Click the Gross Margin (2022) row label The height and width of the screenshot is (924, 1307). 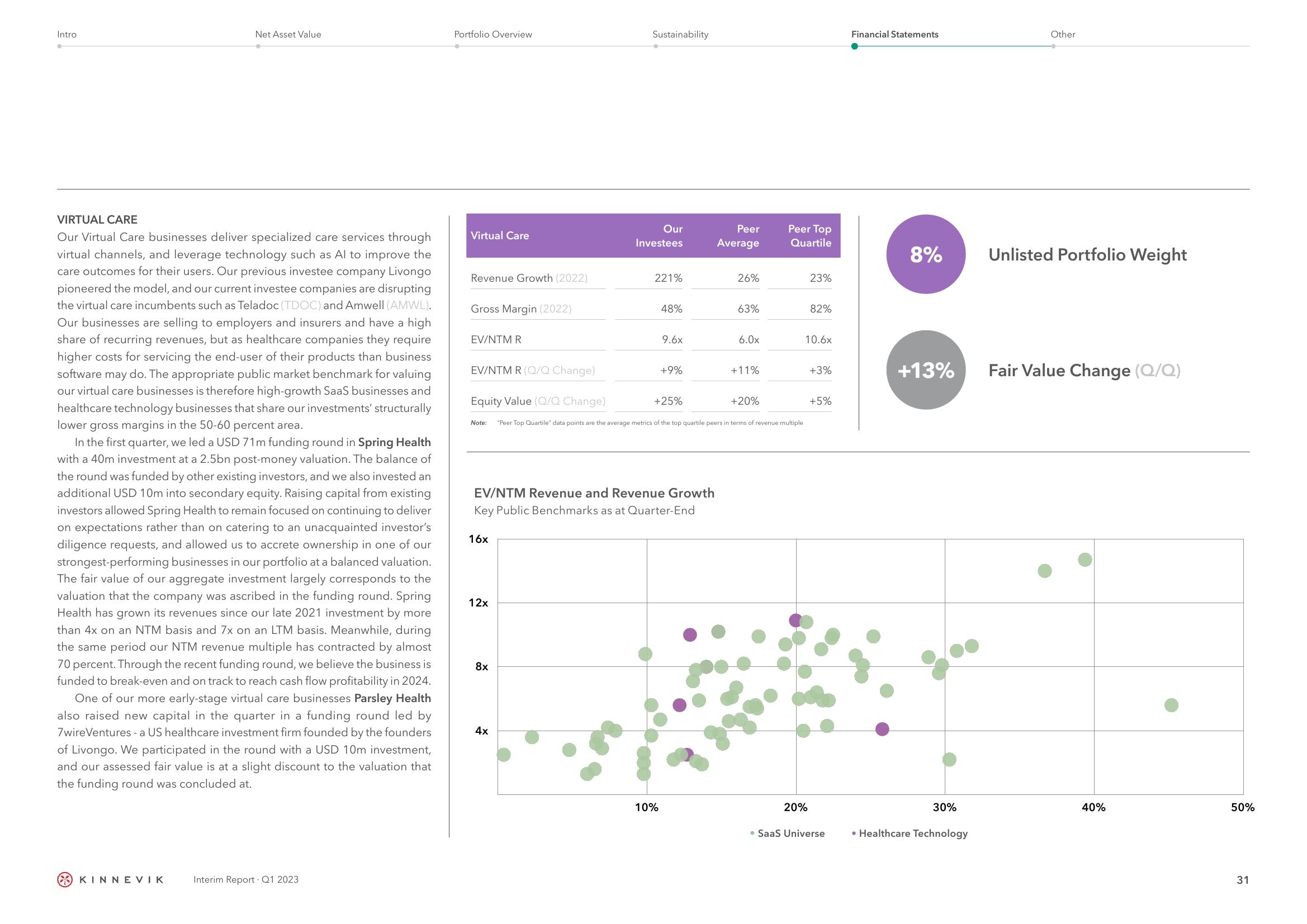pos(521,309)
